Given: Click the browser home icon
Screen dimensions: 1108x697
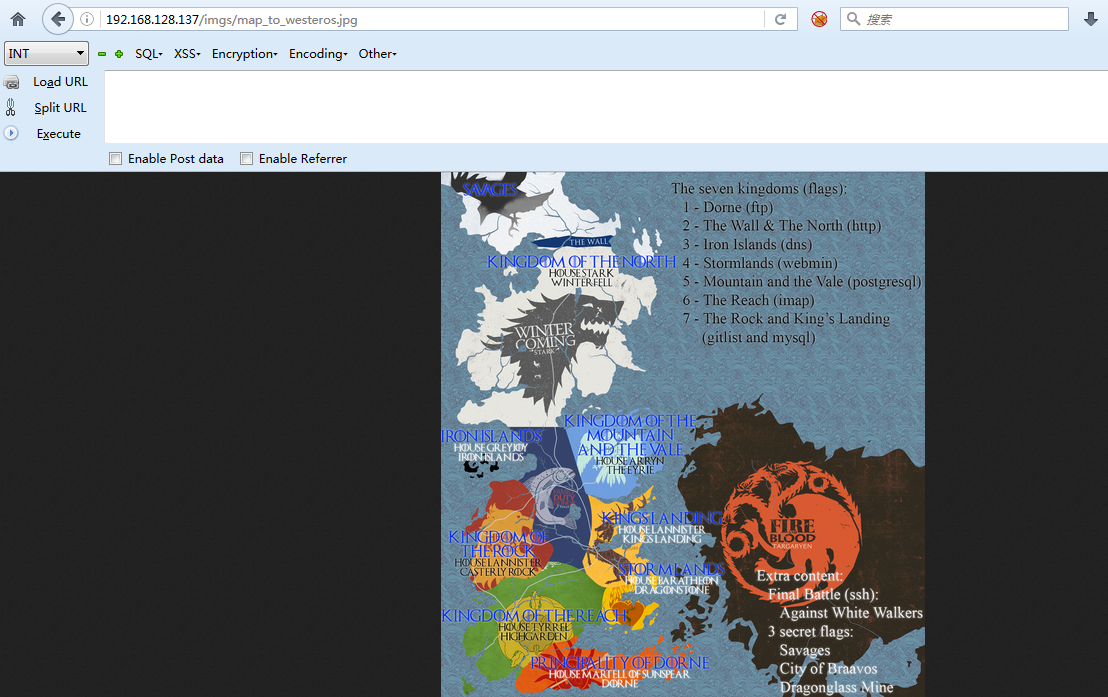Looking at the screenshot, I should pyautogui.click(x=18, y=20).
